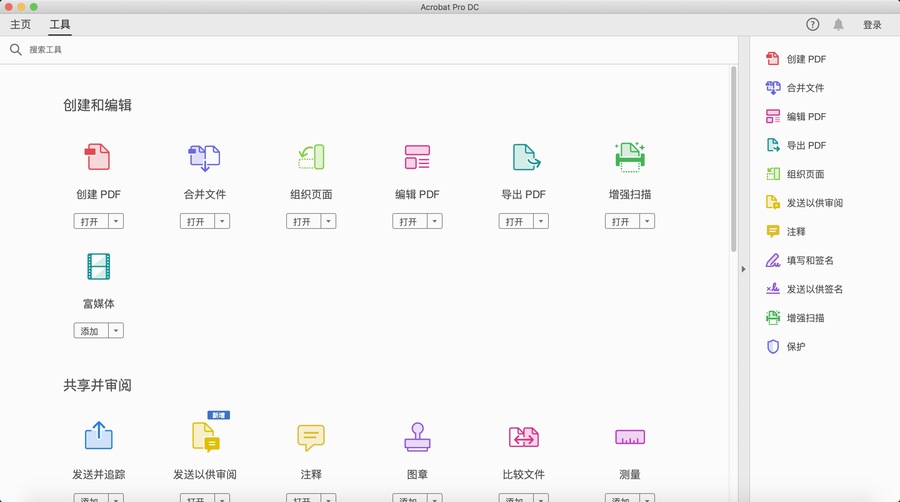Click the 新增 badge on 发送以供审阅
This screenshot has width=900, height=502.
[219, 415]
